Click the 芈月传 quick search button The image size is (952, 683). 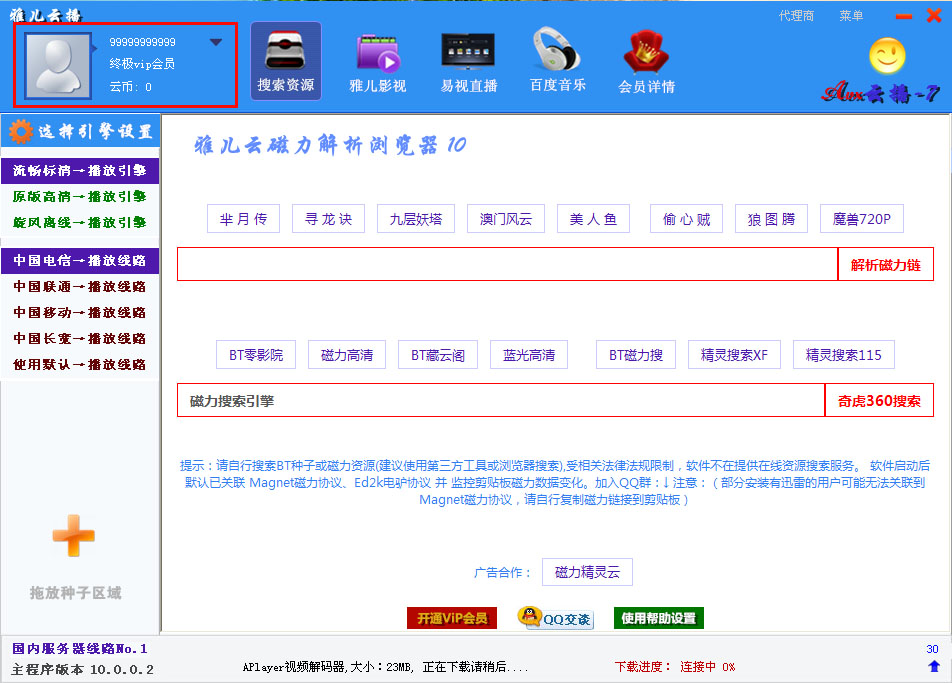pos(243,219)
